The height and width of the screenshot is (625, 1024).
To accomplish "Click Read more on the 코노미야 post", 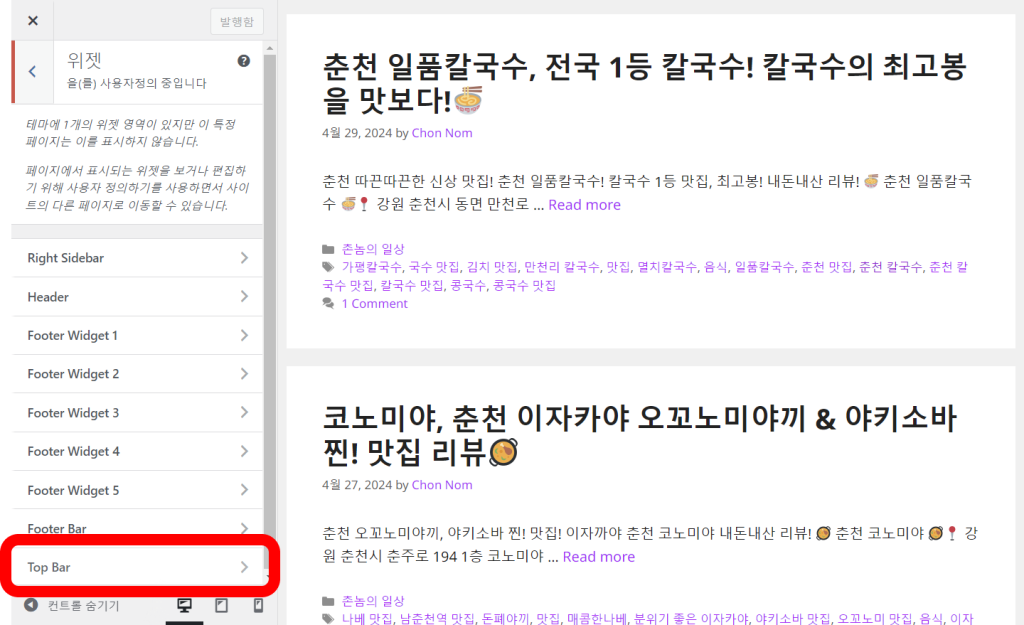I will [x=598, y=556].
